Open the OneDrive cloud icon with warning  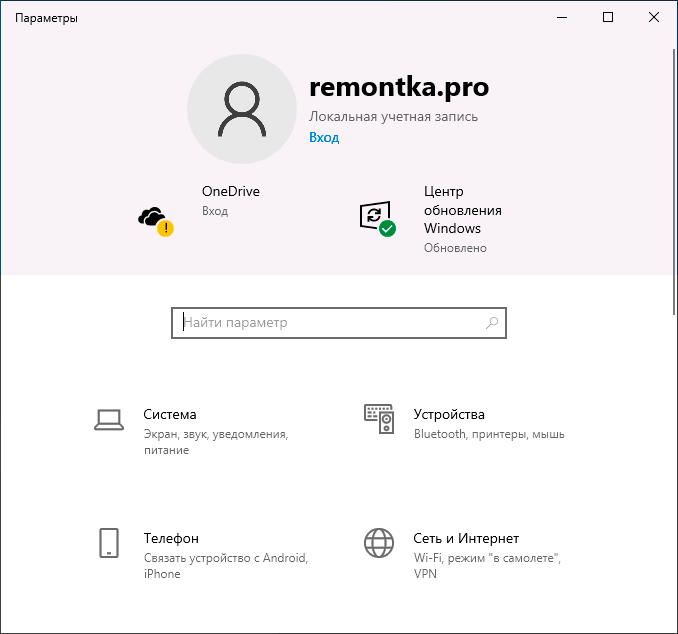(156, 221)
